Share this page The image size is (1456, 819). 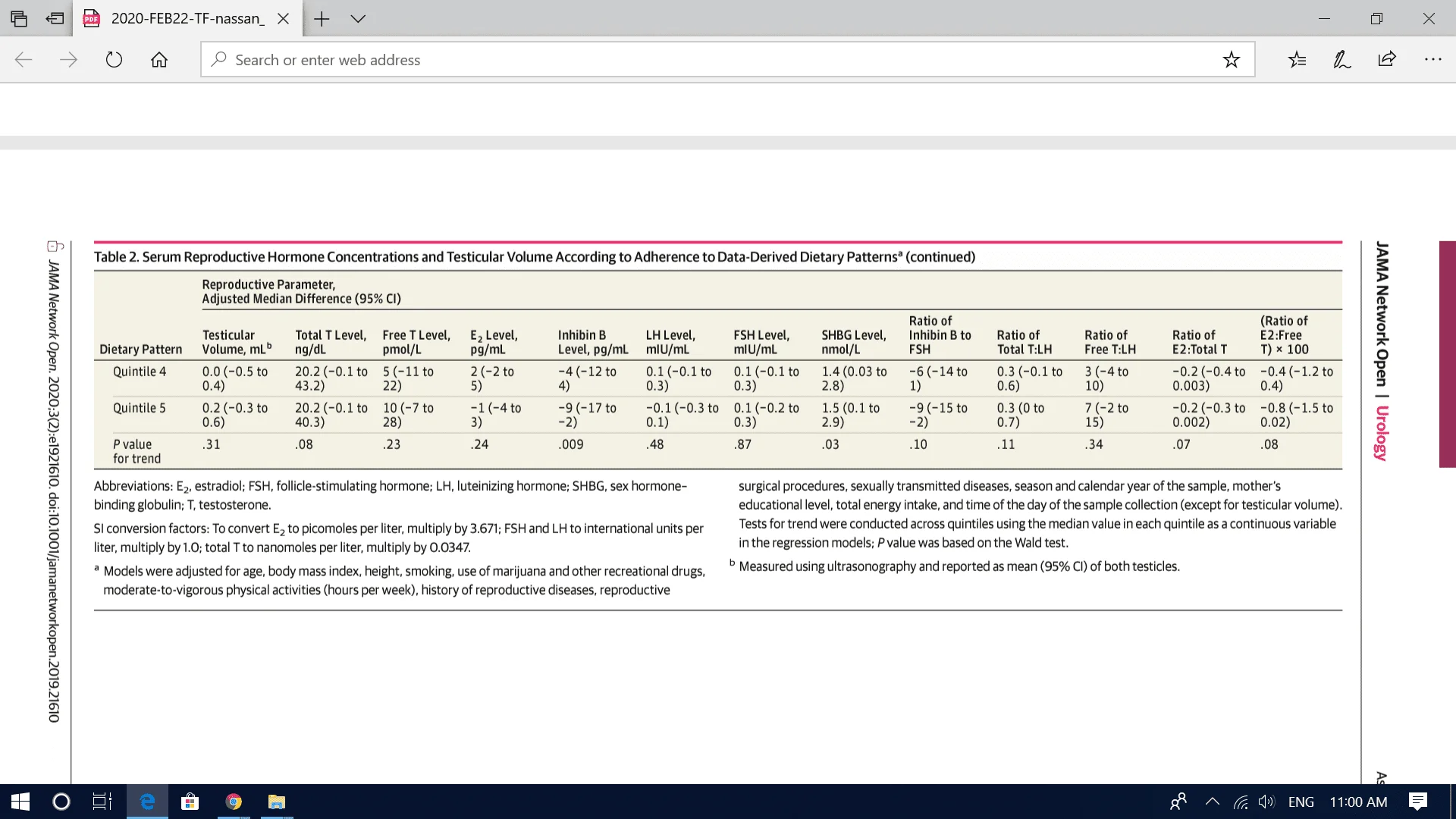pyautogui.click(x=1387, y=60)
